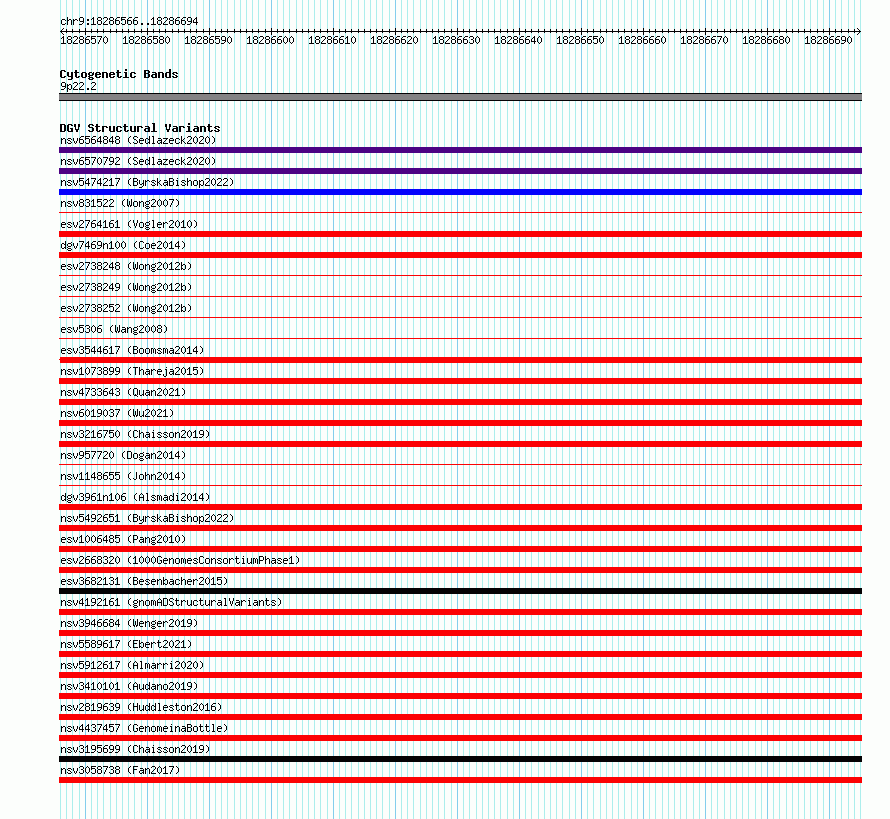Open variant esv2764161 (Vogler2010)
The height and width of the screenshot is (819, 890).
(129, 224)
